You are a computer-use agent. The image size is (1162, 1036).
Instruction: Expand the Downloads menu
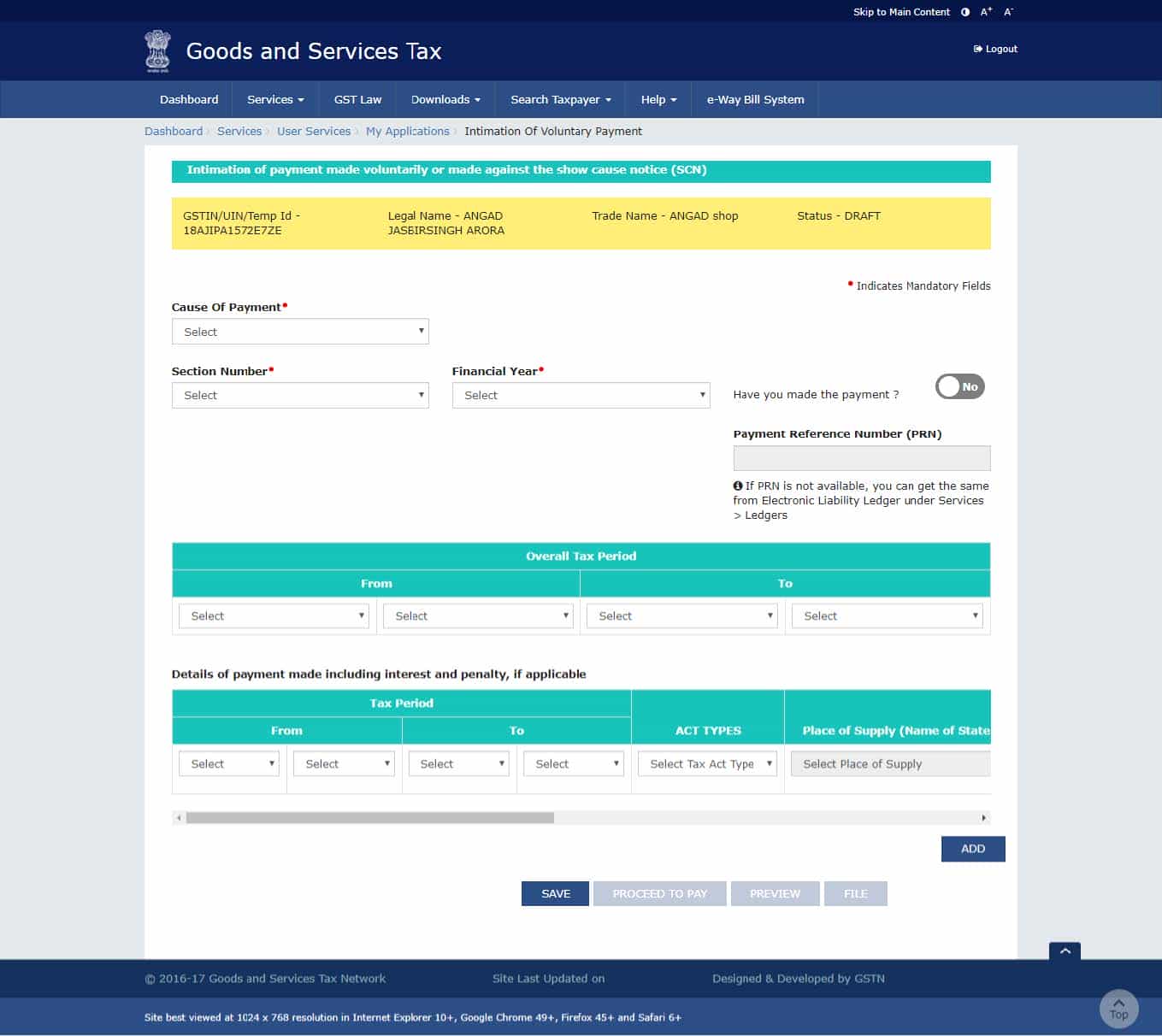pos(445,99)
